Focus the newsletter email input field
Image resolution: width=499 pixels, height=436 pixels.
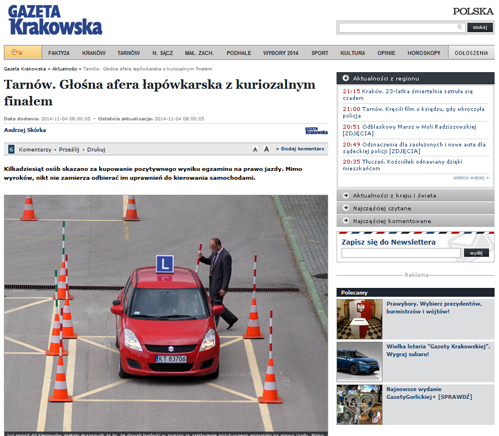click(x=401, y=253)
